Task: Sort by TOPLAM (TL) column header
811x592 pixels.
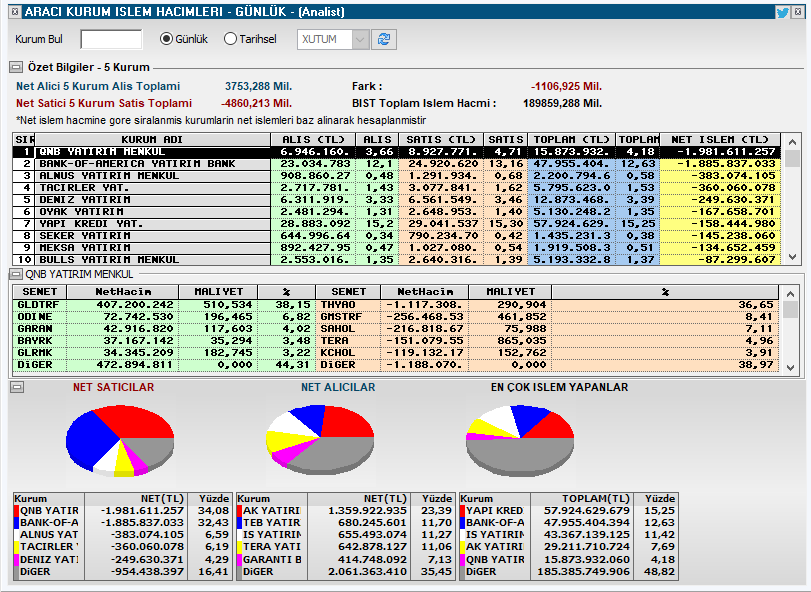Action: click(x=572, y=140)
